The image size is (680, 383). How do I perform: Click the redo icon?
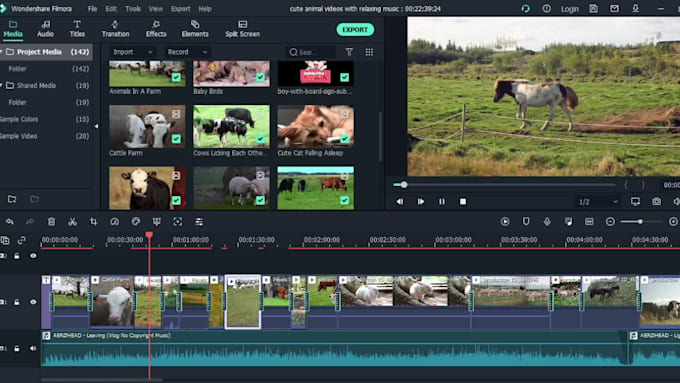pyautogui.click(x=30, y=222)
